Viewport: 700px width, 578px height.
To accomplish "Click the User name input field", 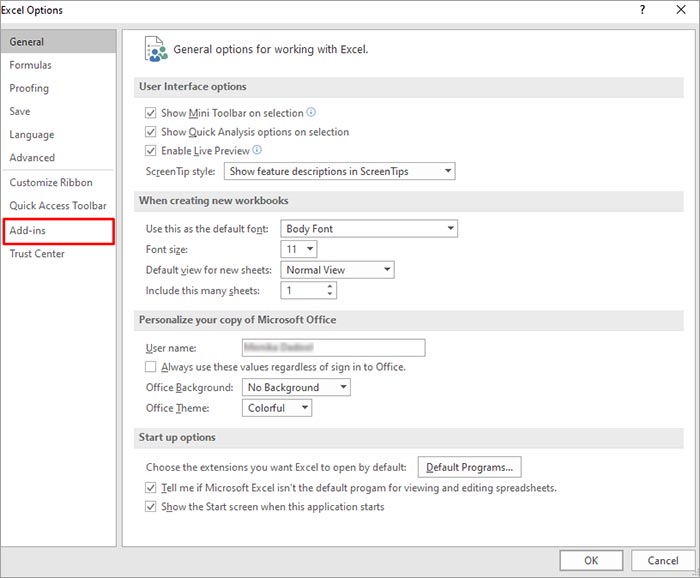I will coord(333,348).
